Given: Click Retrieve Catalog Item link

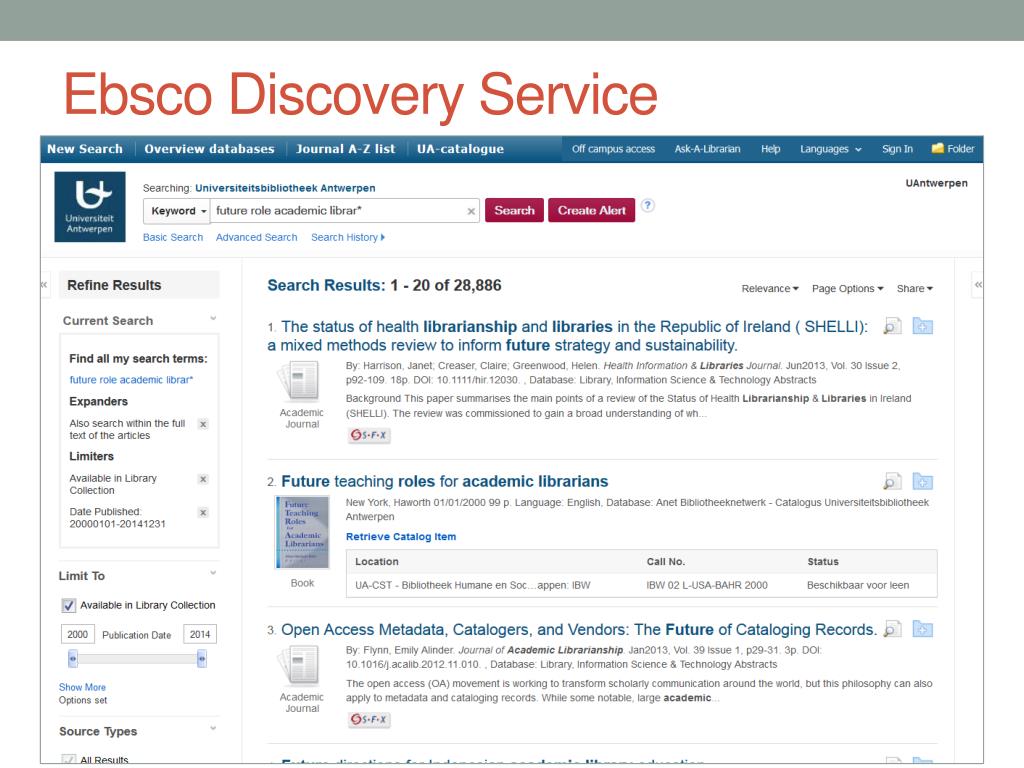Looking at the screenshot, I should click(401, 537).
